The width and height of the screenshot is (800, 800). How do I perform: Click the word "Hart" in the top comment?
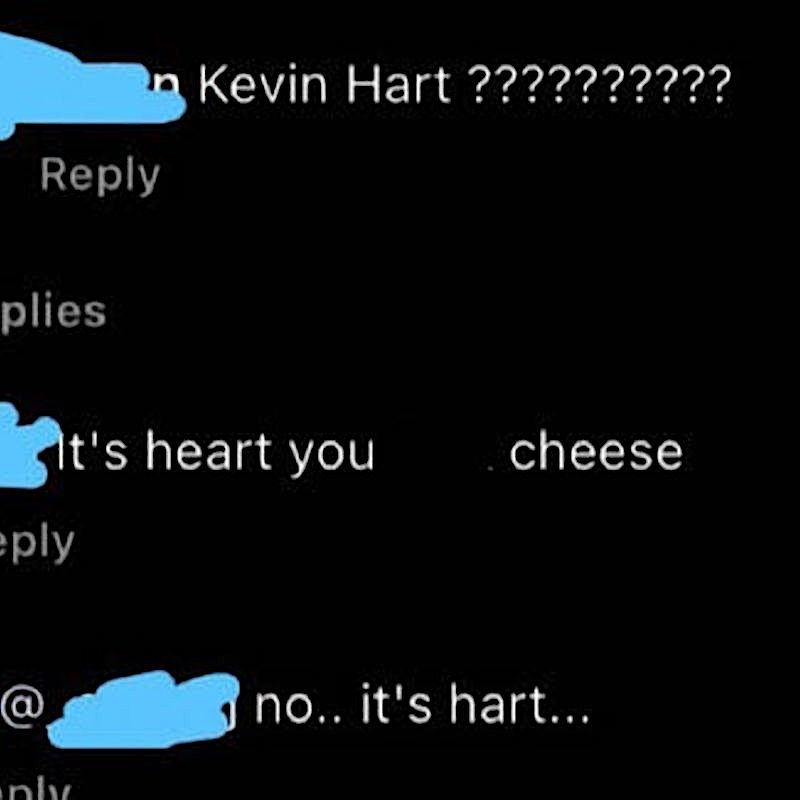398,84
